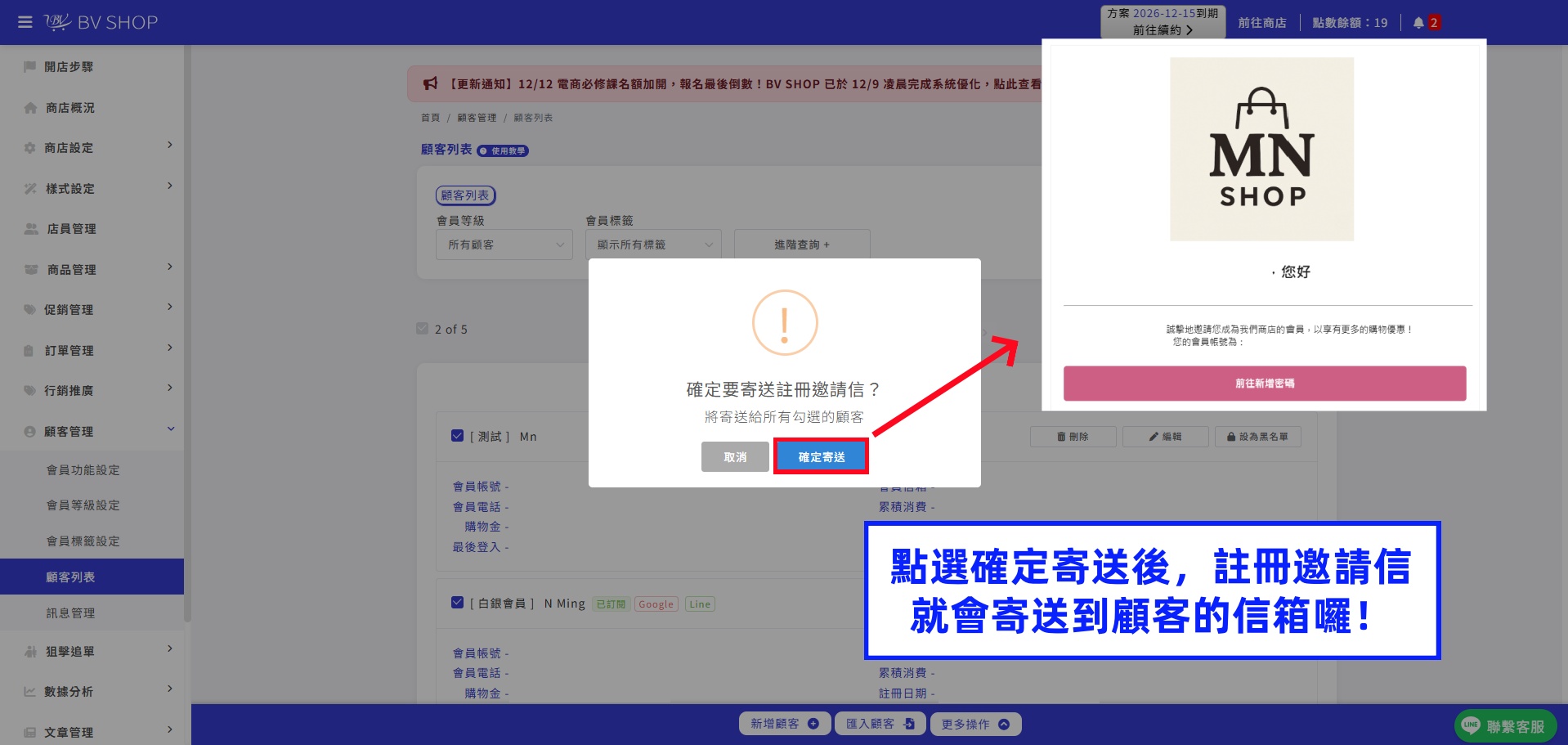This screenshot has height=745, width=1568.
Task: Open 會員等級設定 submenu item
Action: pos(83,505)
